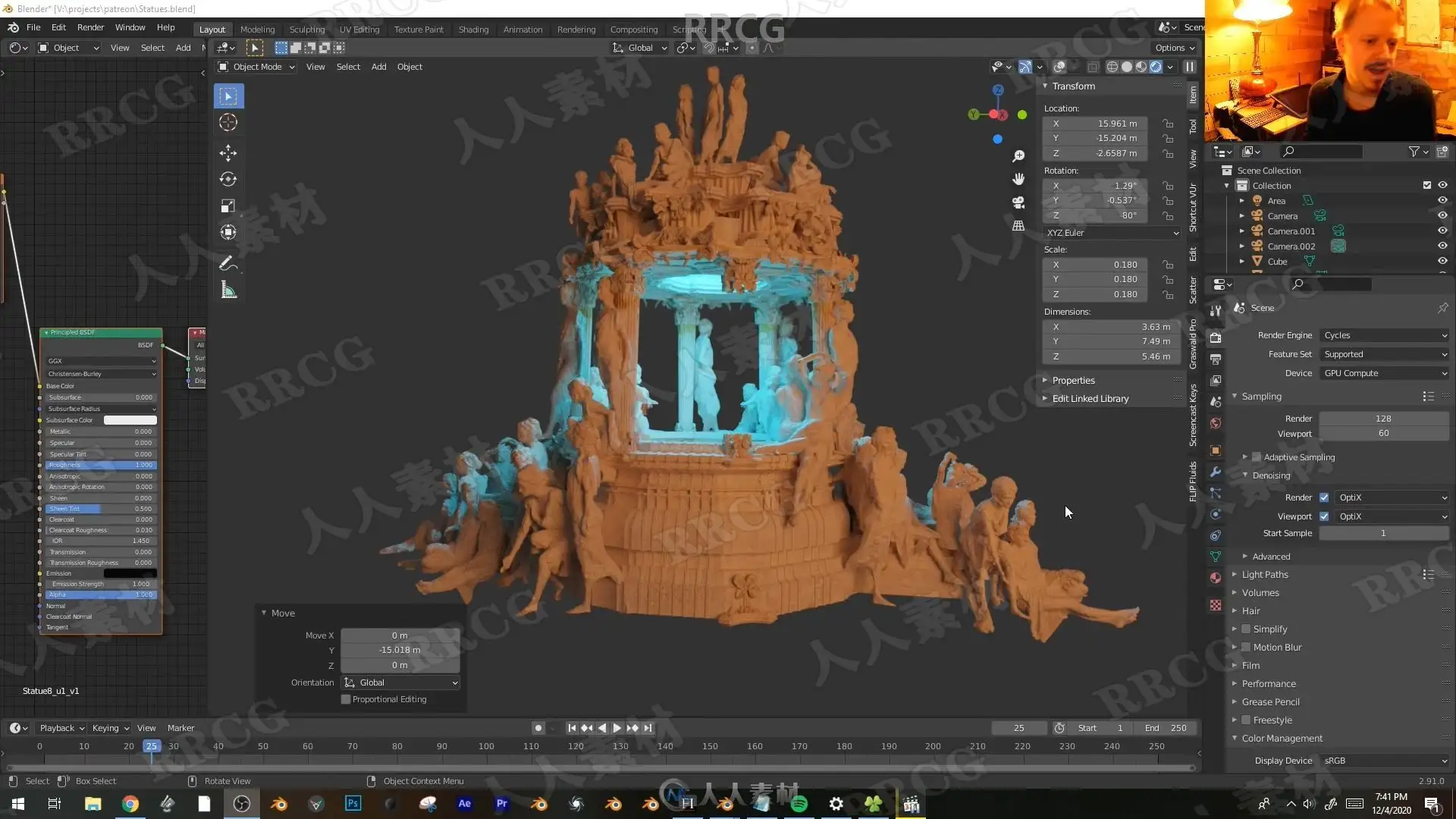Activate the Annotate pencil tool
Viewport: 1456px width, 819px height.
(x=228, y=263)
